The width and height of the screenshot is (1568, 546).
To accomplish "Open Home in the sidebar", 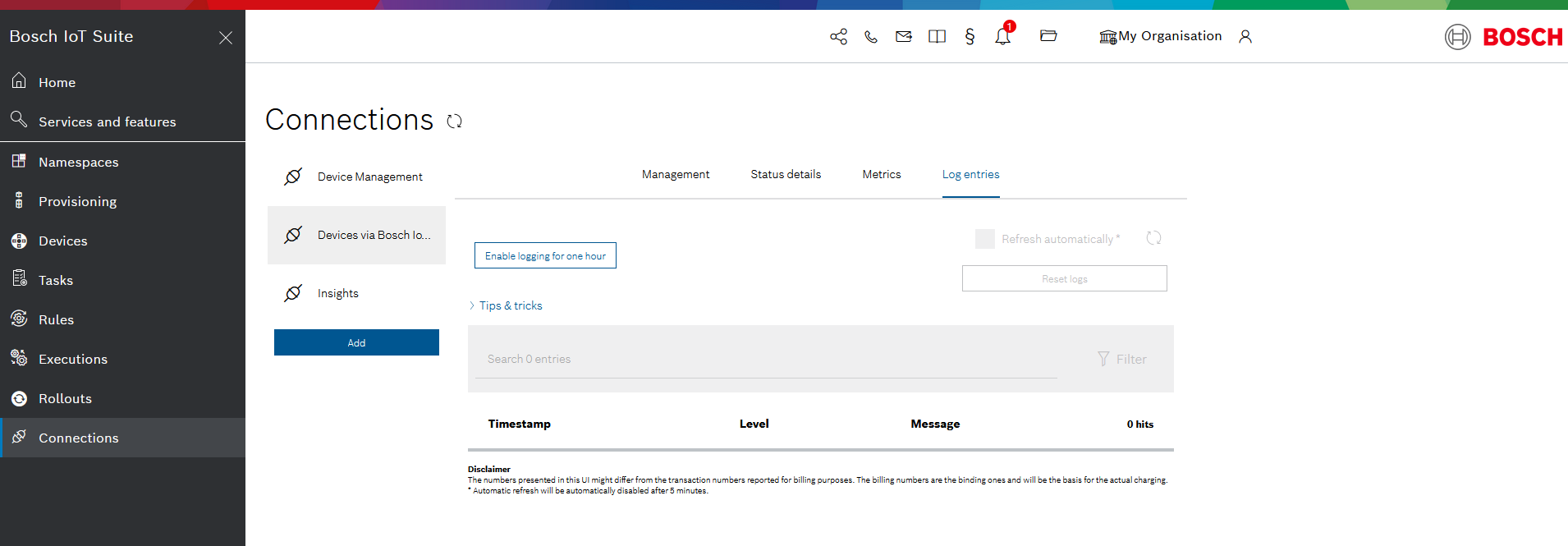I will [x=122, y=82].
